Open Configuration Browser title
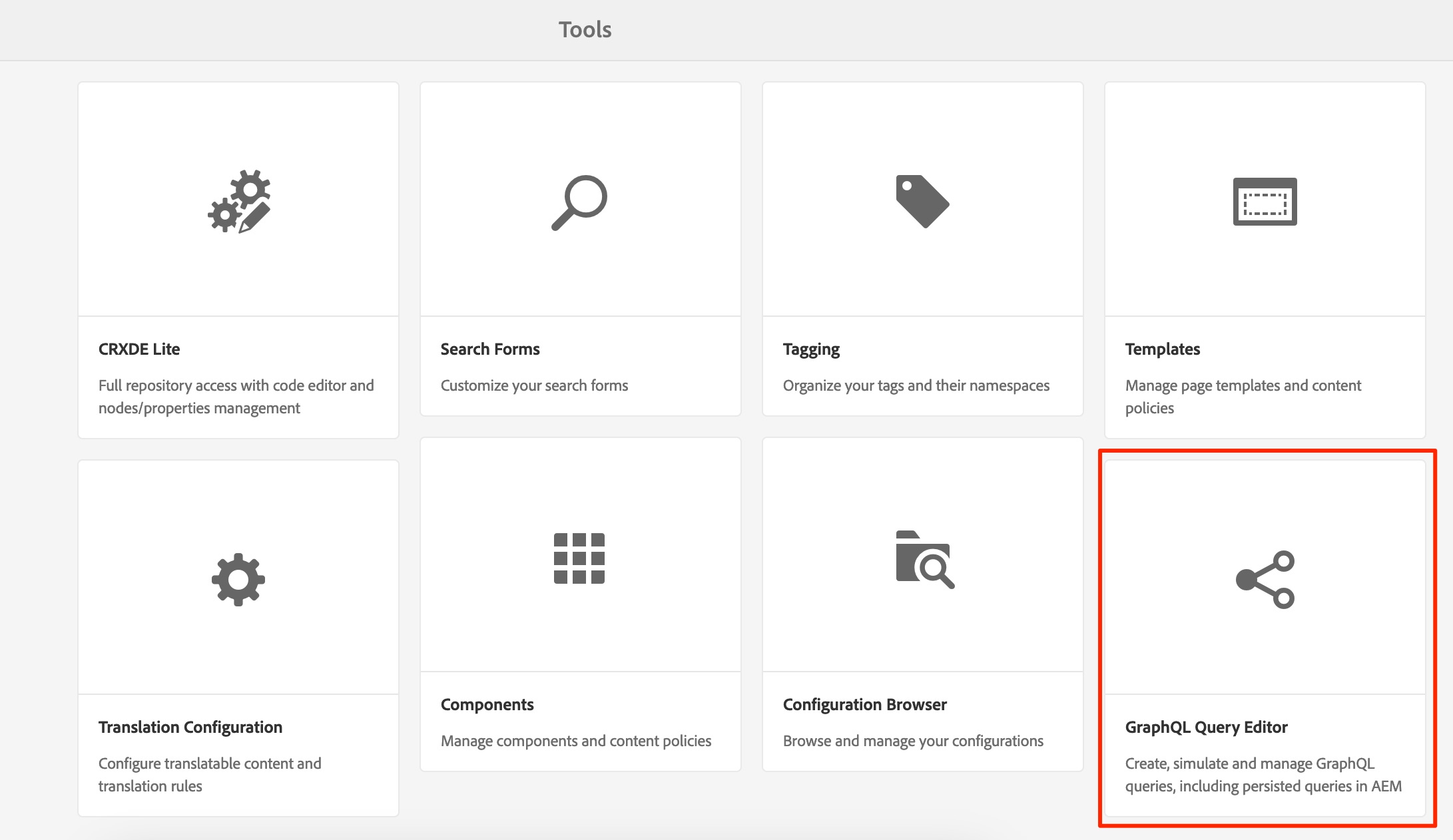1453x840 pixels. point(864,704)
